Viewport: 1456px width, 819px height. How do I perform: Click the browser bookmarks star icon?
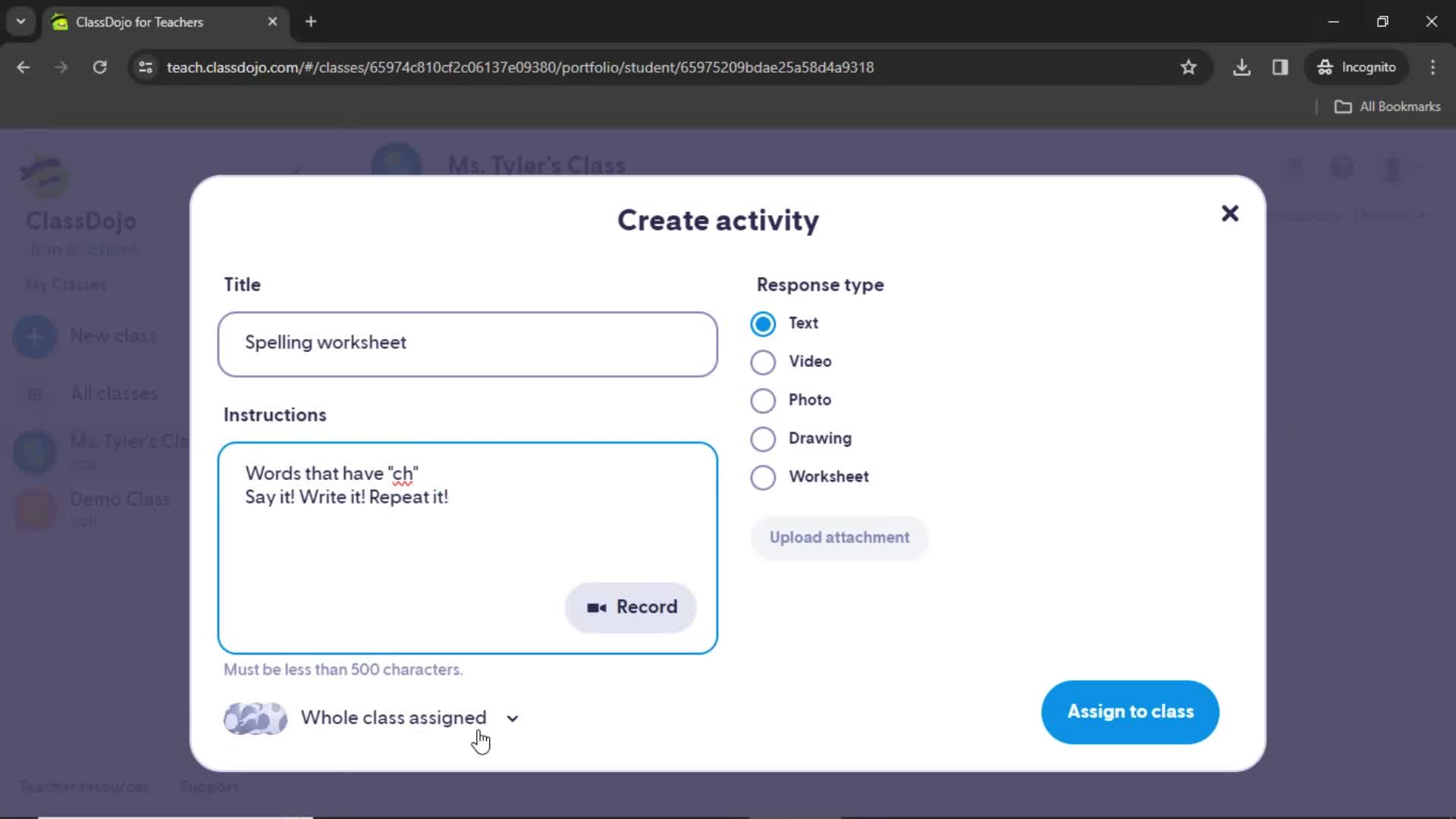[x=1189, y=67]
